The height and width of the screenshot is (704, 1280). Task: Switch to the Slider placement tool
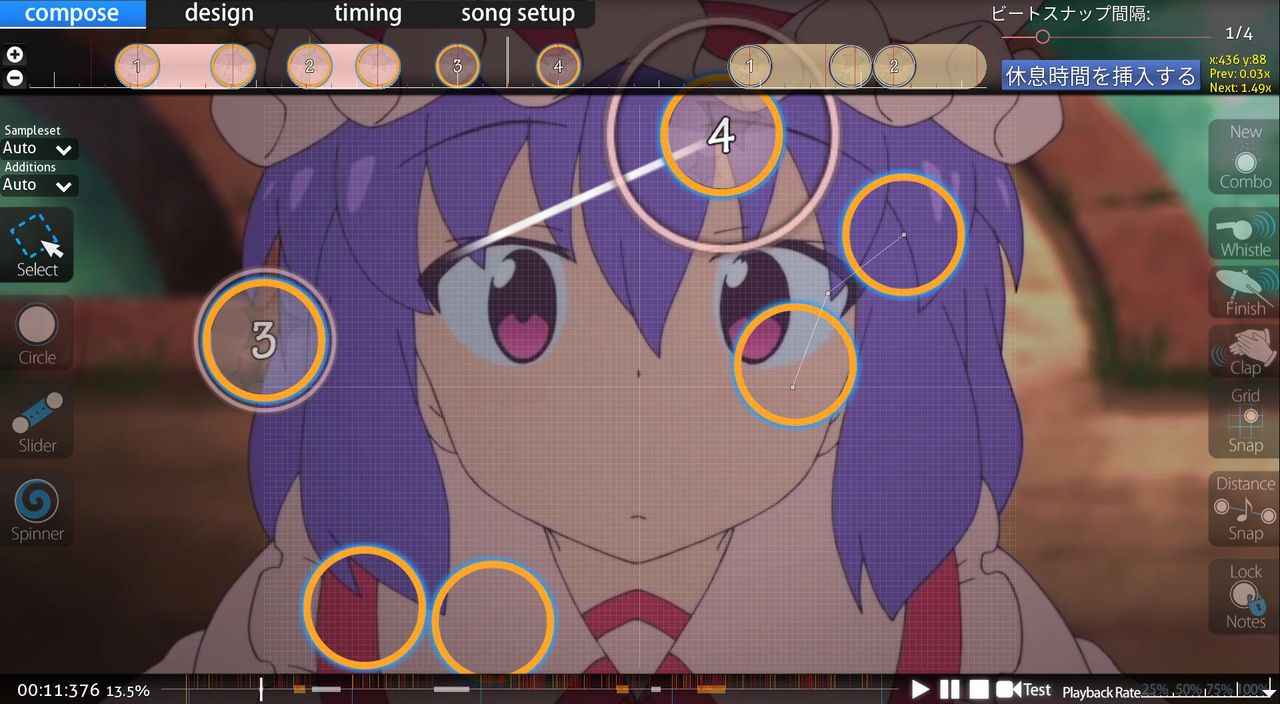(x=36, y=420)
